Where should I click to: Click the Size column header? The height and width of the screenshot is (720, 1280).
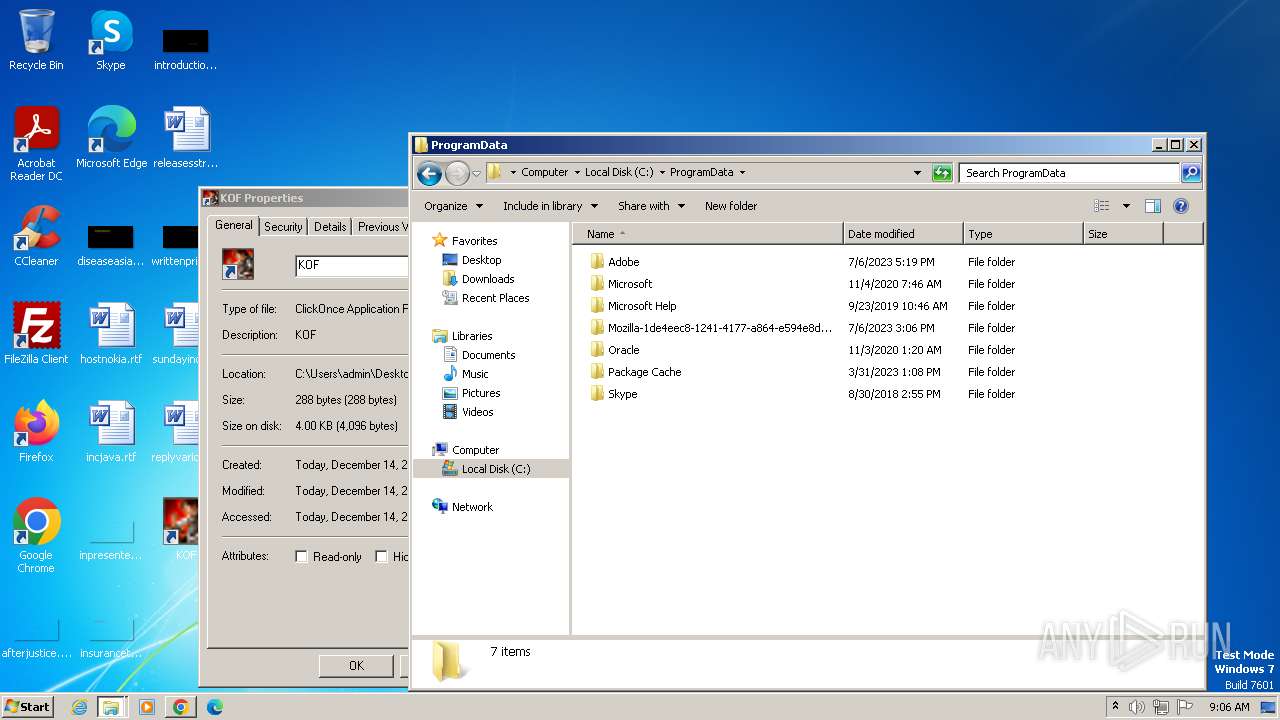pyautogui.click(x=1123, y=234)
